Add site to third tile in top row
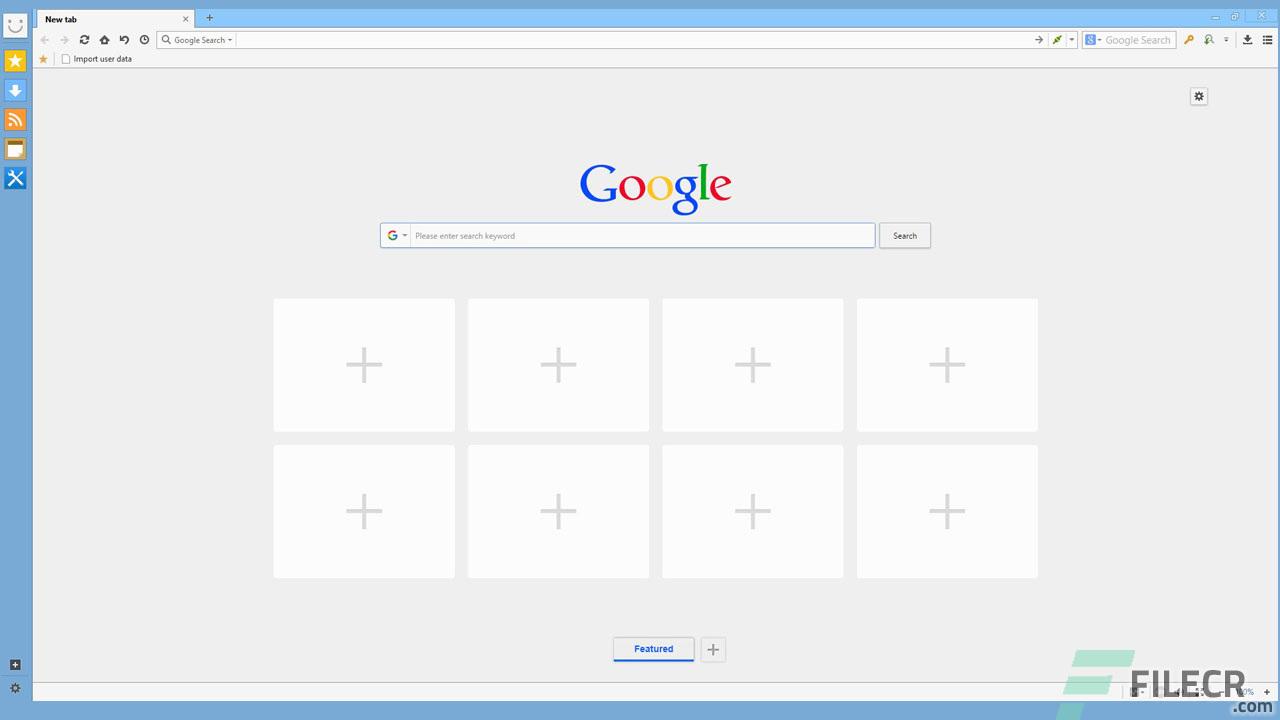The image size is (1280, 720). point(752,365)
